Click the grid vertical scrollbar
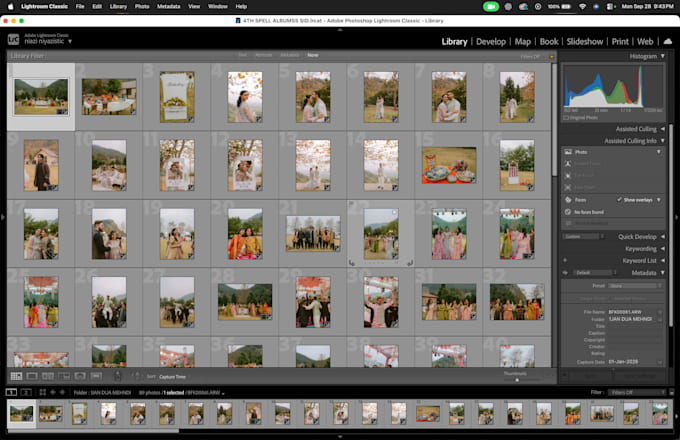 (554, 120)
